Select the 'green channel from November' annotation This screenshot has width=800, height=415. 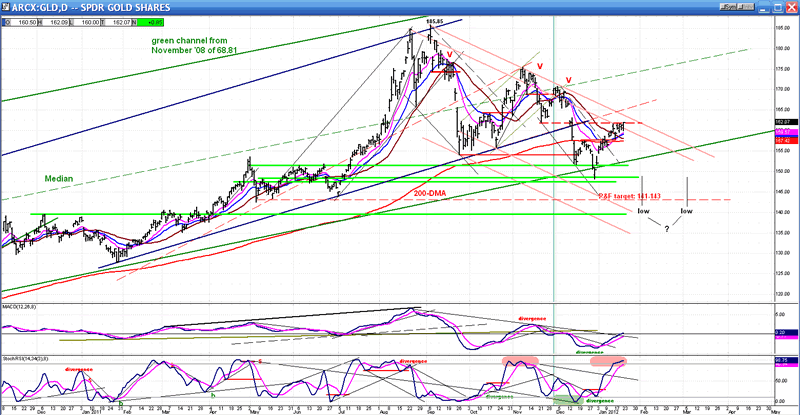192,46
